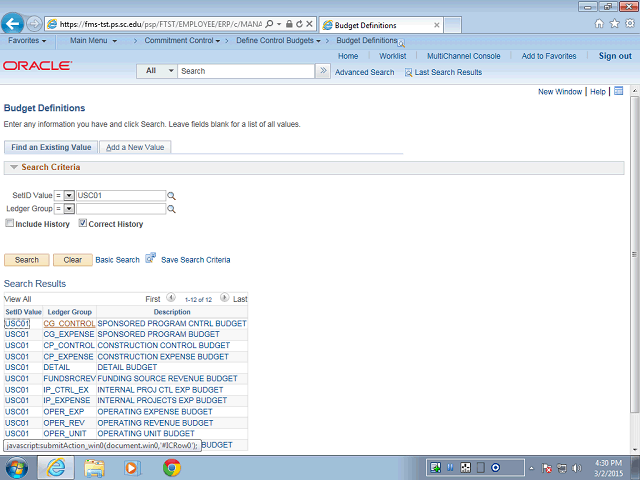The width and height of the screenshot is (640, 480).
Task: Enable the Include History checkbox
Action: 9,223
